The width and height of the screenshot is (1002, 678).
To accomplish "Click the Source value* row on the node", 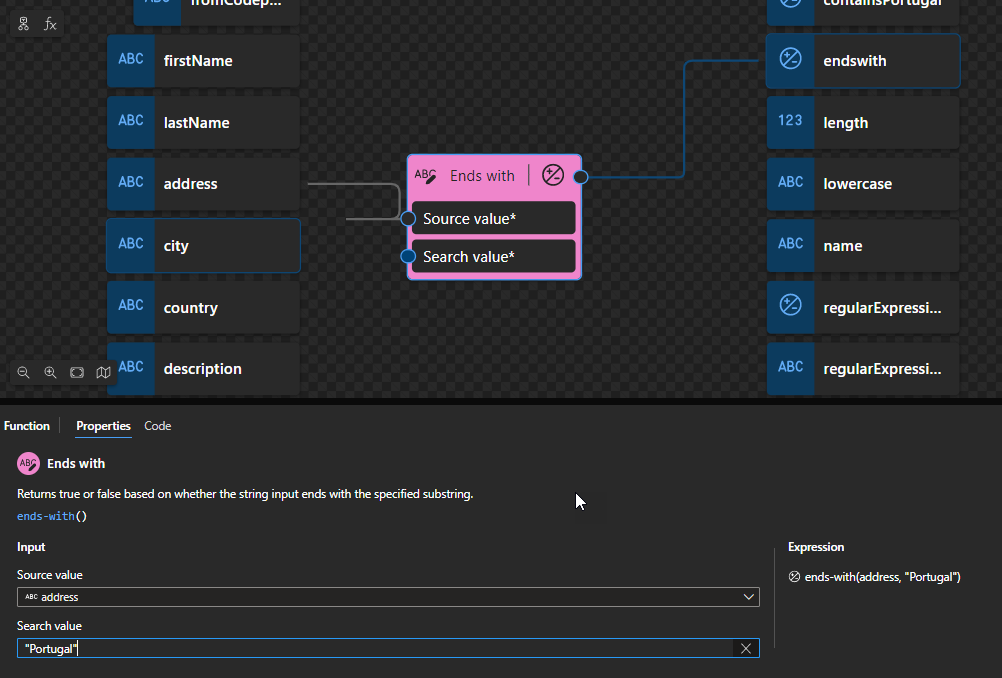I will pyautogui.click(x=494, y=218).
